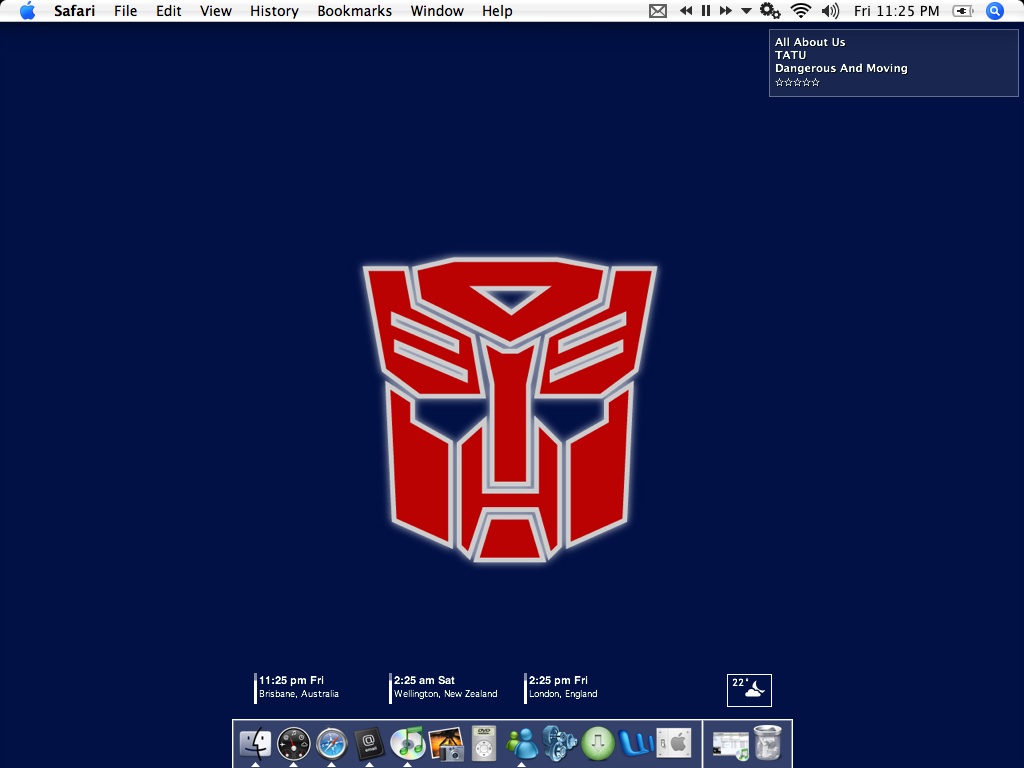Open Messenger from the Dock

(x=521, y=744)
